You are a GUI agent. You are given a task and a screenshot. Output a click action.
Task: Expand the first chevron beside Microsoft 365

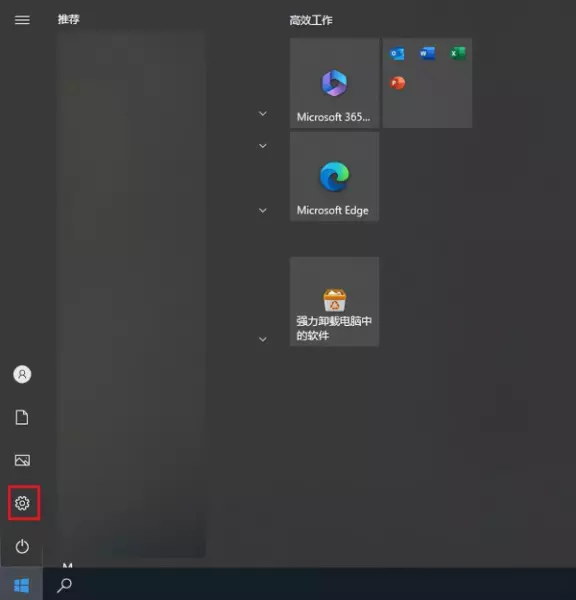tap(263, 114)
